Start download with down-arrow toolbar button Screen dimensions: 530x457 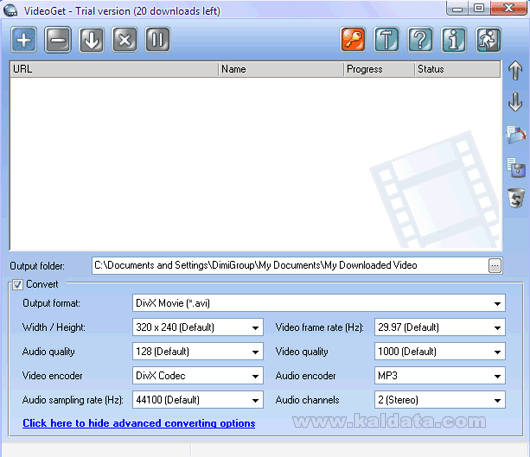pos(91,40)
